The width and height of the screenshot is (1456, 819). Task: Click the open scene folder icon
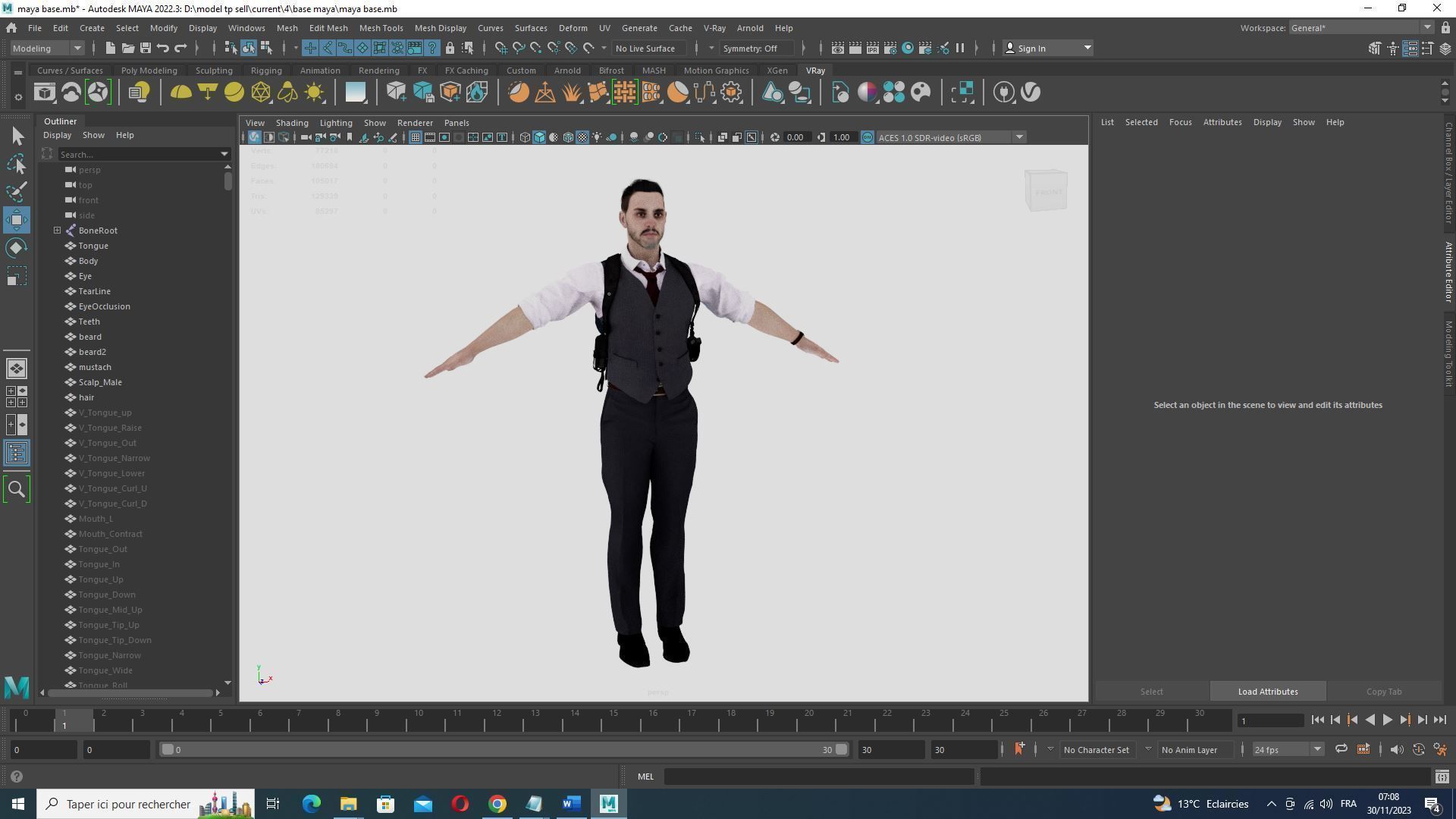tap(128, 48)
